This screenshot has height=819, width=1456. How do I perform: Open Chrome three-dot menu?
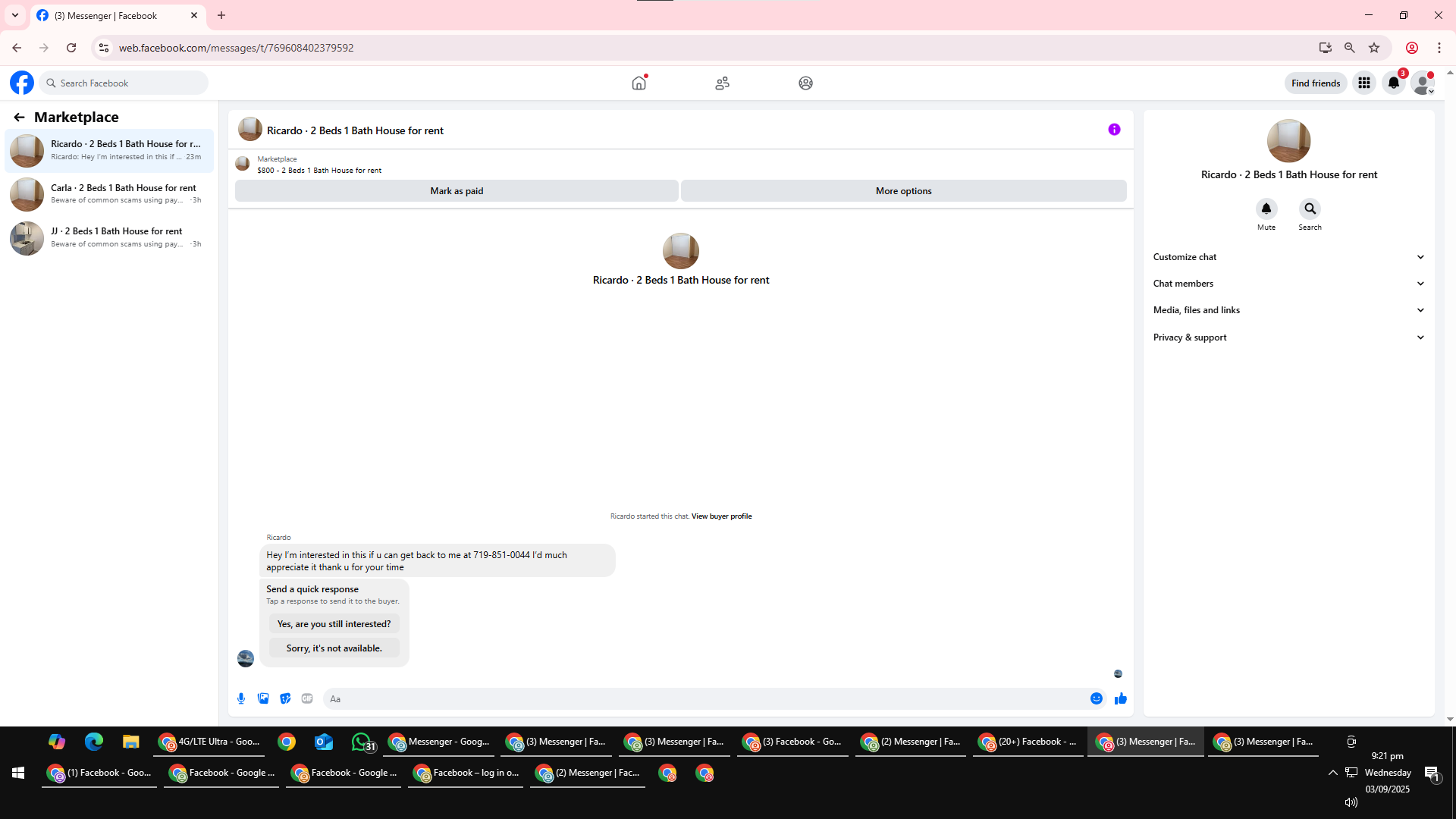click(x=1439, y=48)
